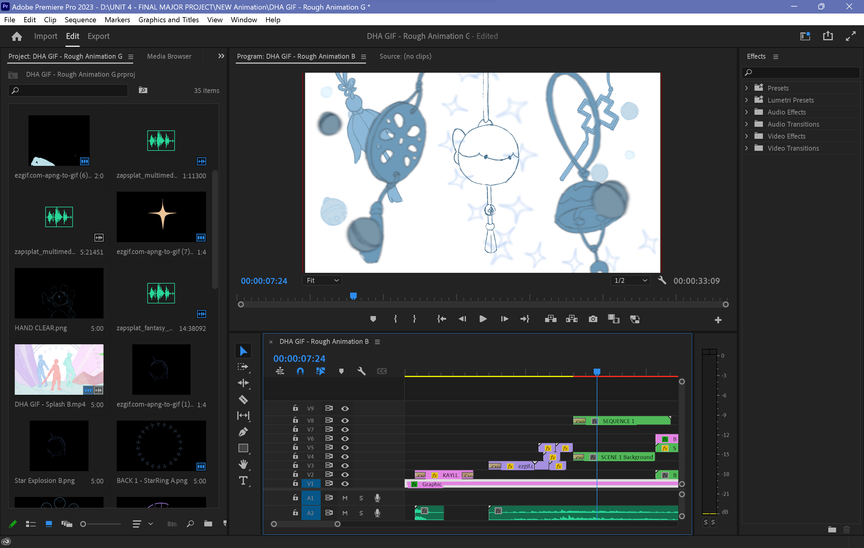The width and height of the screenshot is (864, 548).
Task: Open timeline display settings wrench
Action: [x=361, y=371]
